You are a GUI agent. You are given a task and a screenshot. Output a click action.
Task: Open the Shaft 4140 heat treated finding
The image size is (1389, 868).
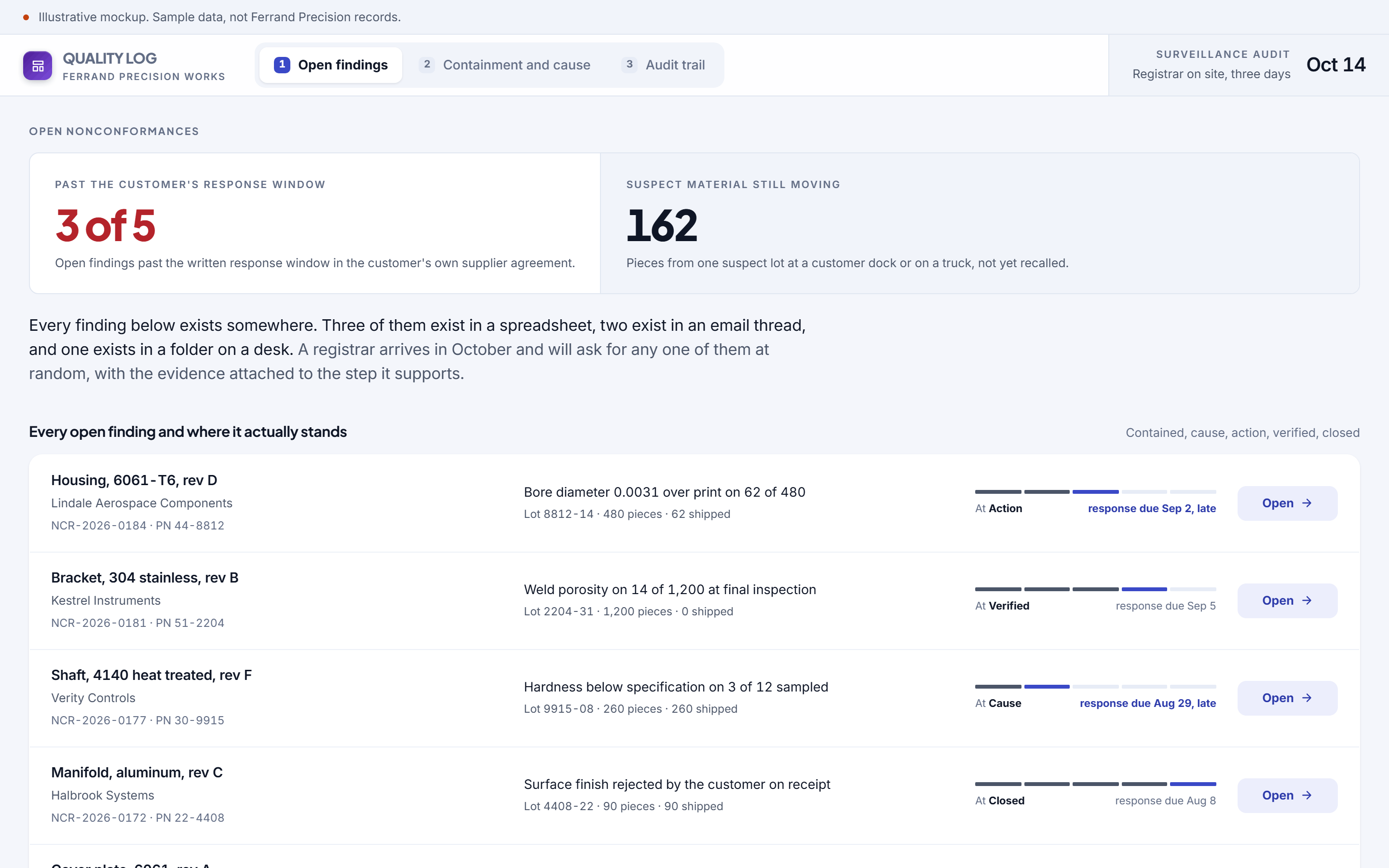(1287, 698)
